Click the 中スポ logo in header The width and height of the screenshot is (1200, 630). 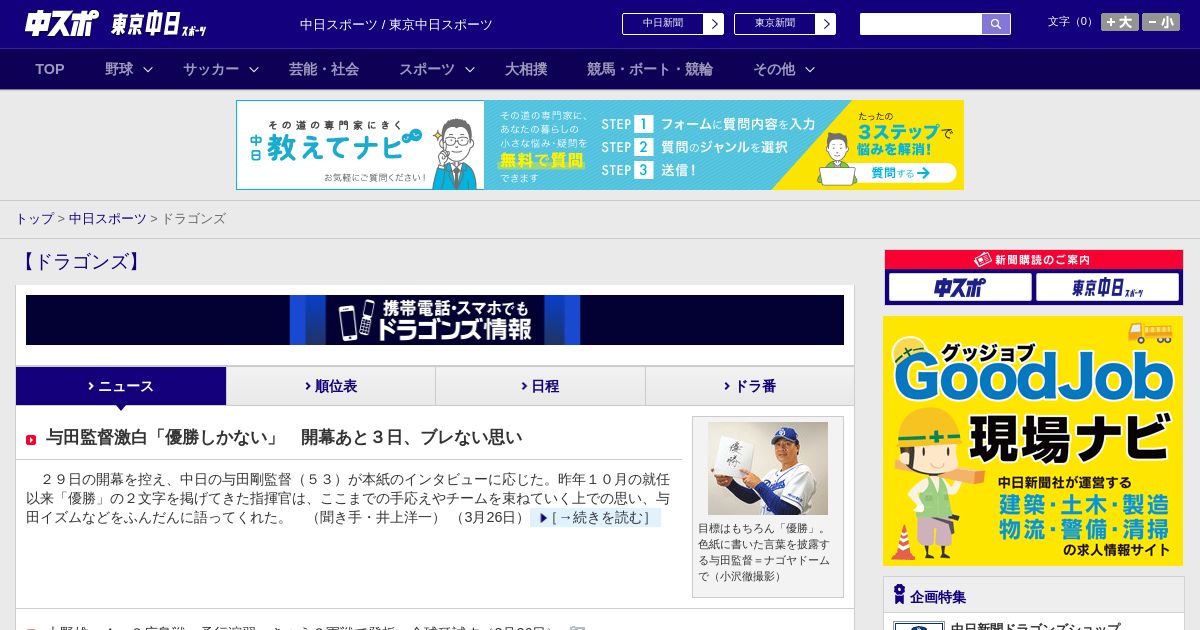[62, 23]
